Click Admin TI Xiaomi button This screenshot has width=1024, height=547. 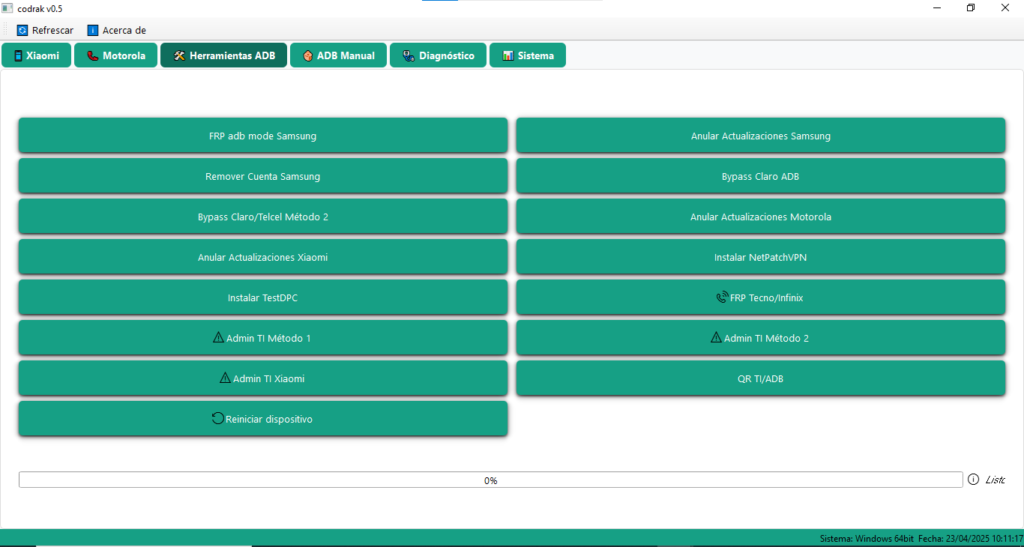click(x=263, y=379)
